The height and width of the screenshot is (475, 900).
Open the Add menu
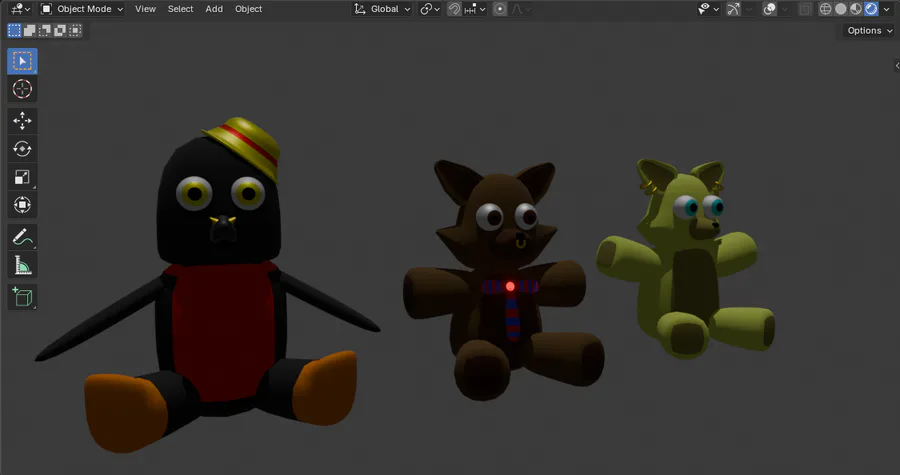(x=214, y=9)
